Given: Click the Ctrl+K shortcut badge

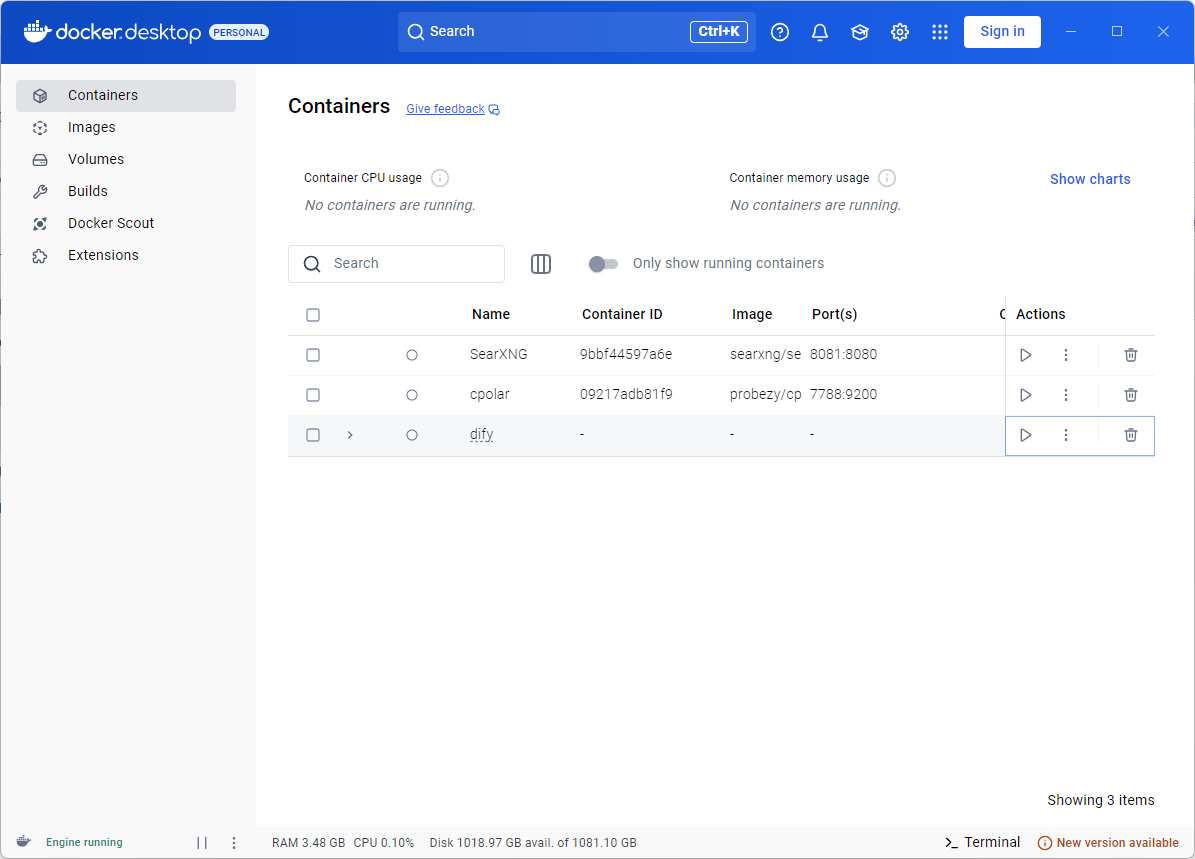Looking at the screenshot, I should tap(719, 31).
